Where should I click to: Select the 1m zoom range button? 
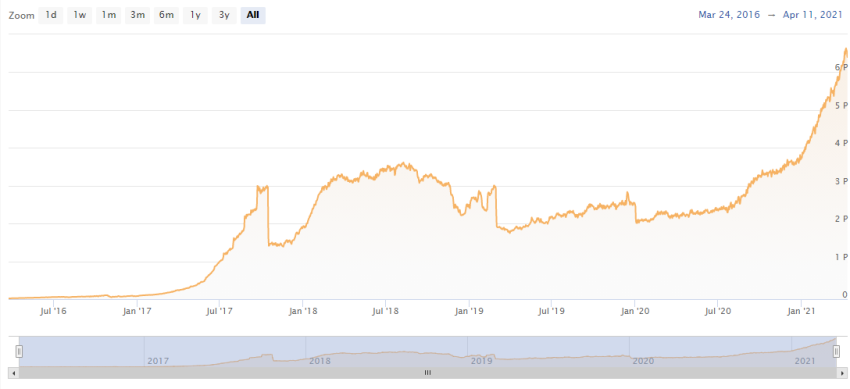point(108,15)
